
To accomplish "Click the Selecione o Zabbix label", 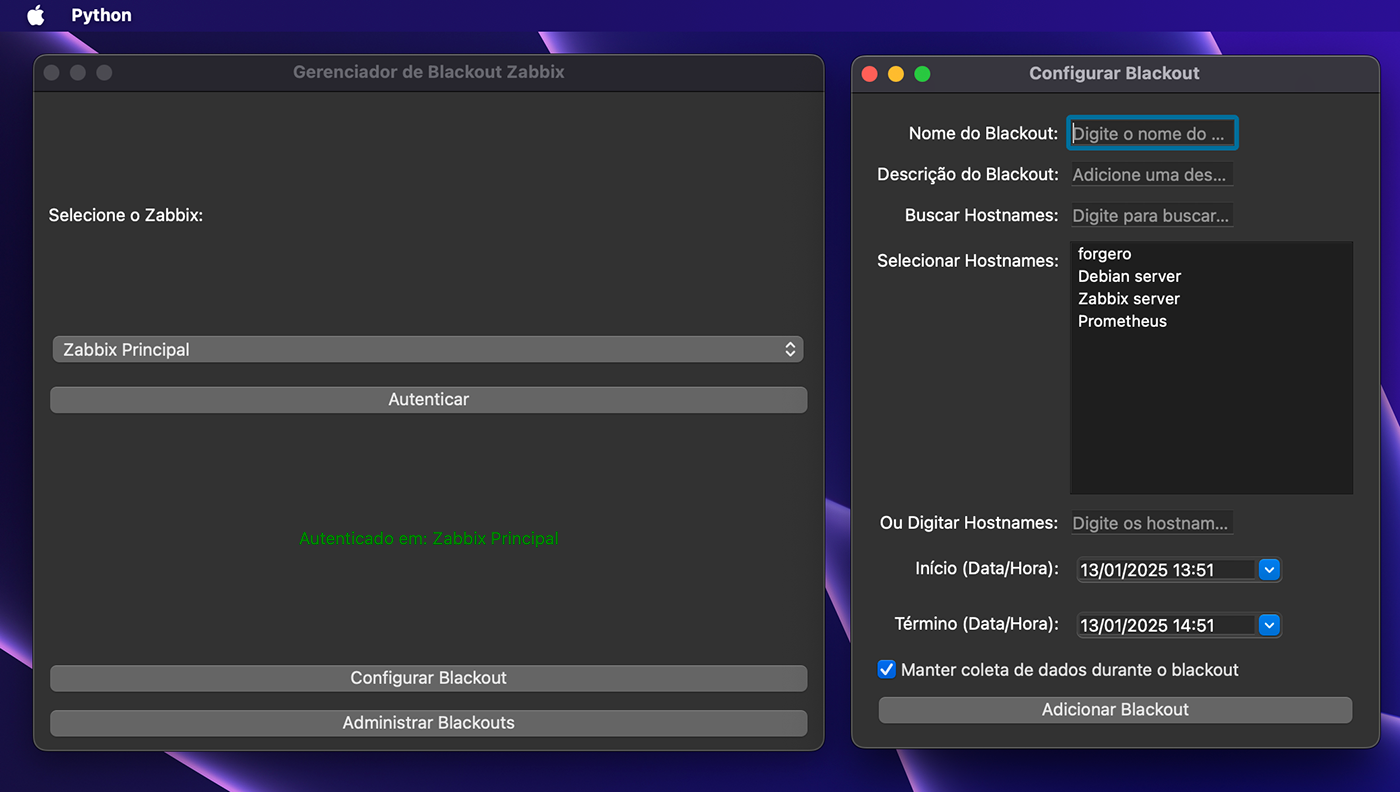I will pos(126,215).
